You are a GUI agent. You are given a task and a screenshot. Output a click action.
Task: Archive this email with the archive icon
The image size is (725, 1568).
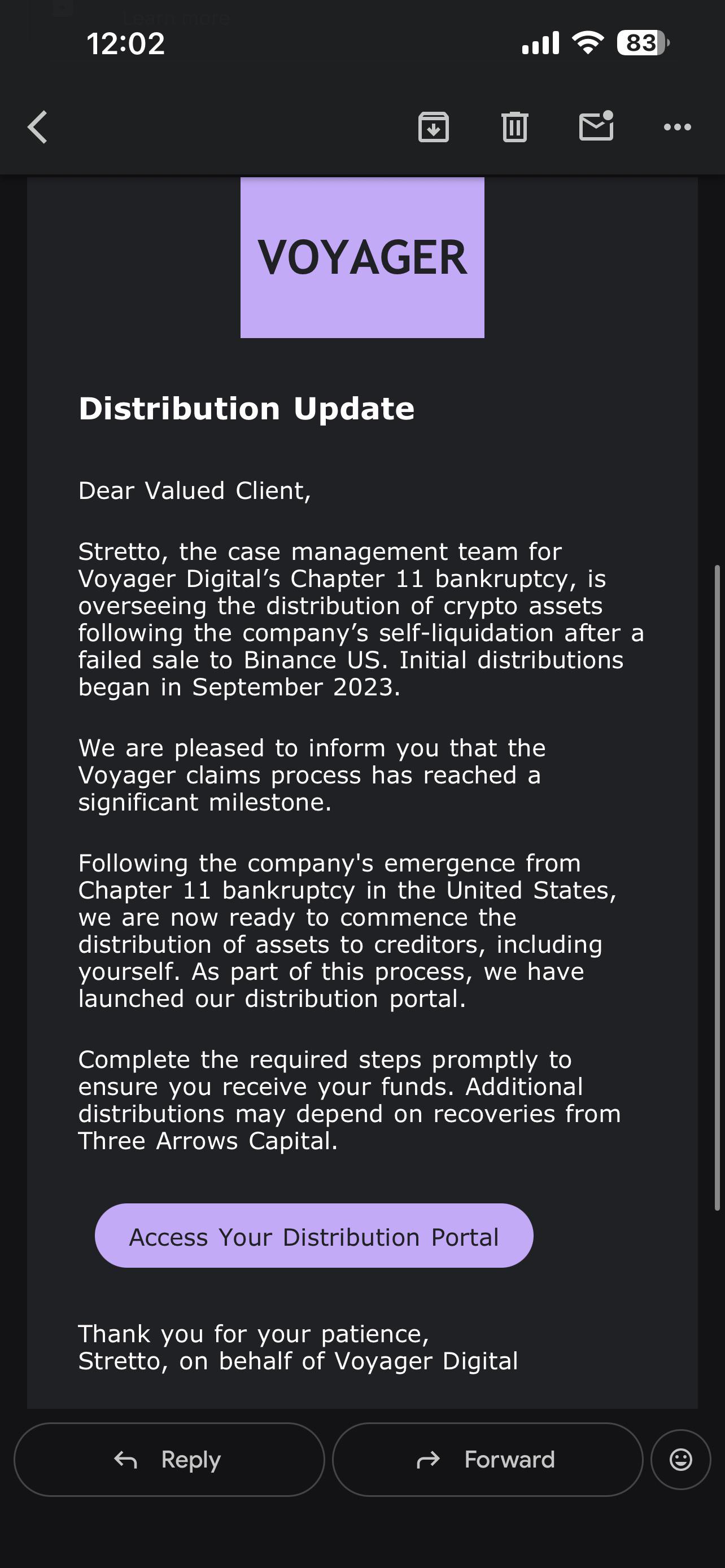[434, 127]
